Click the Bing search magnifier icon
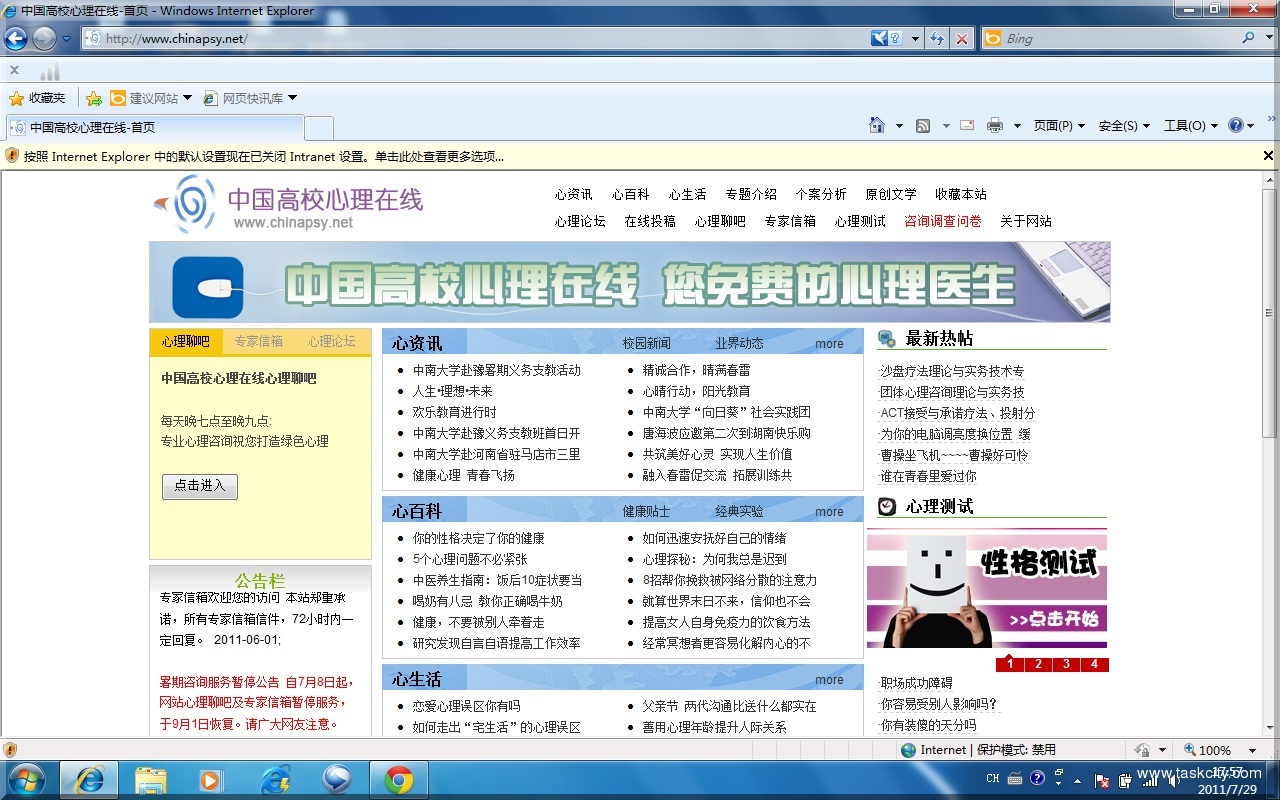 (1249, 38)
